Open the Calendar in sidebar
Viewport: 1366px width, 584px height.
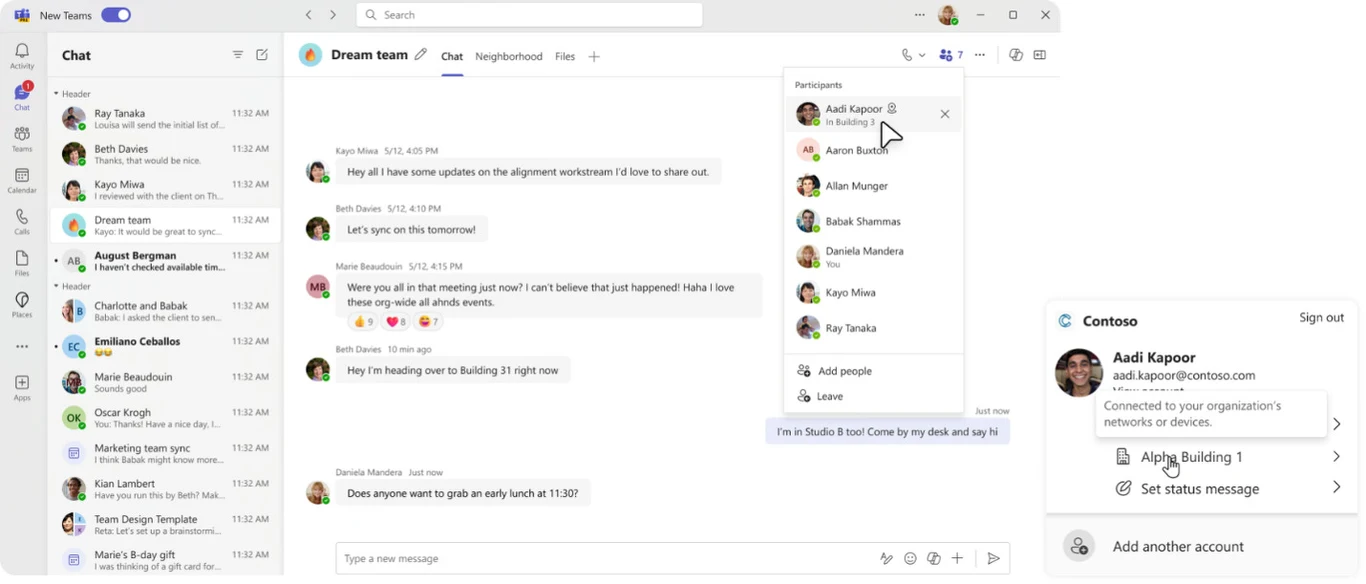click(22, 181)
